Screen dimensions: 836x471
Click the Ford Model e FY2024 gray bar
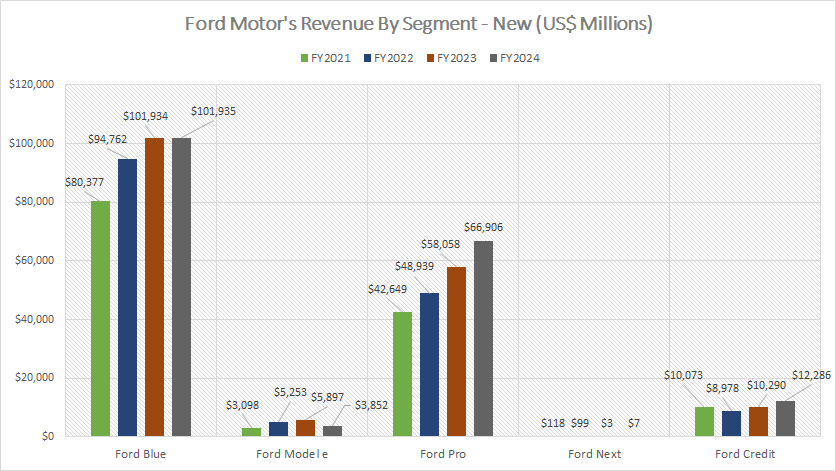click(333, 431)
